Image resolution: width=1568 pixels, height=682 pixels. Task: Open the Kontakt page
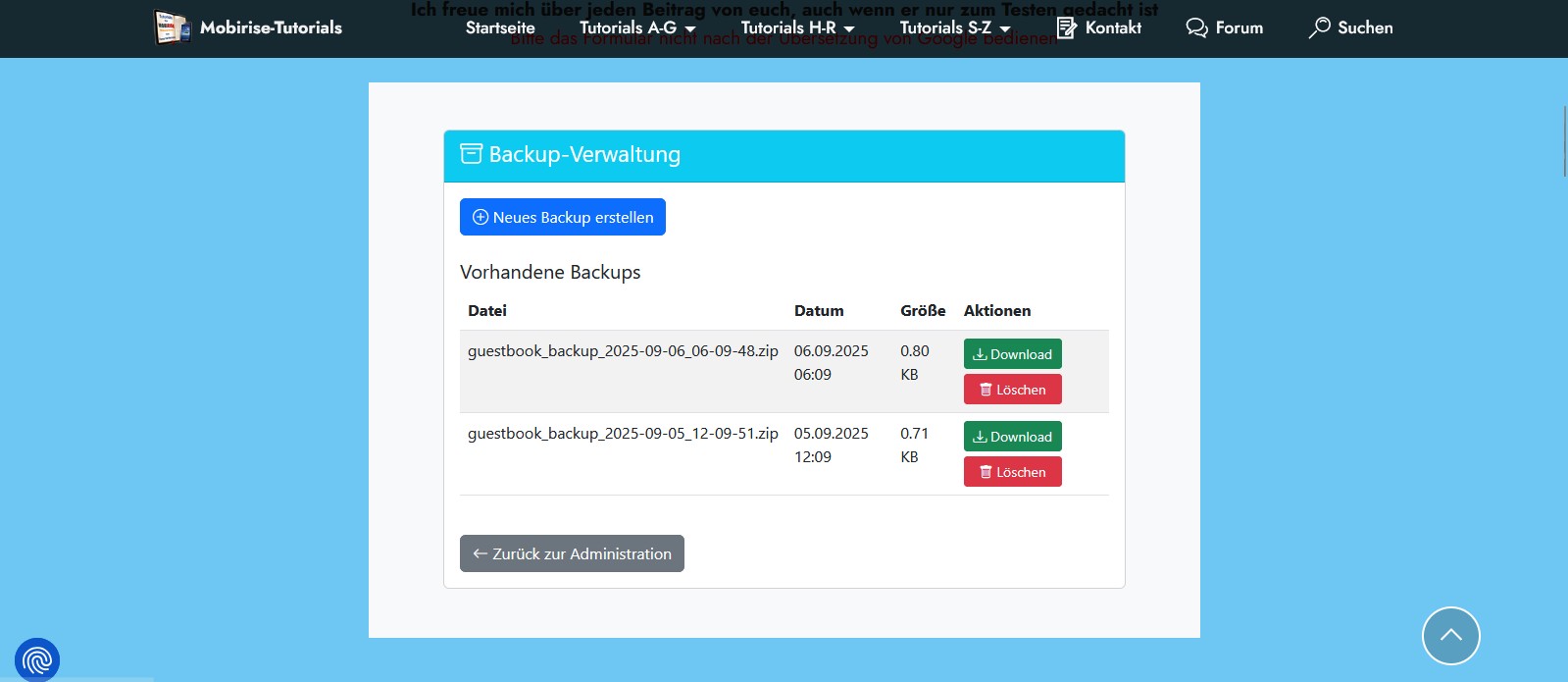1099,27
